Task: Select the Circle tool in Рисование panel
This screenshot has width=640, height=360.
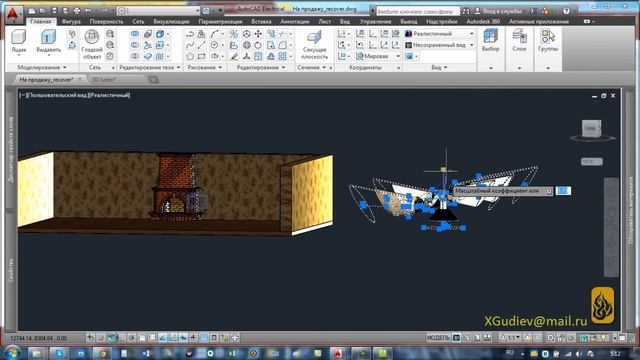Action: [x=214, y=45]
